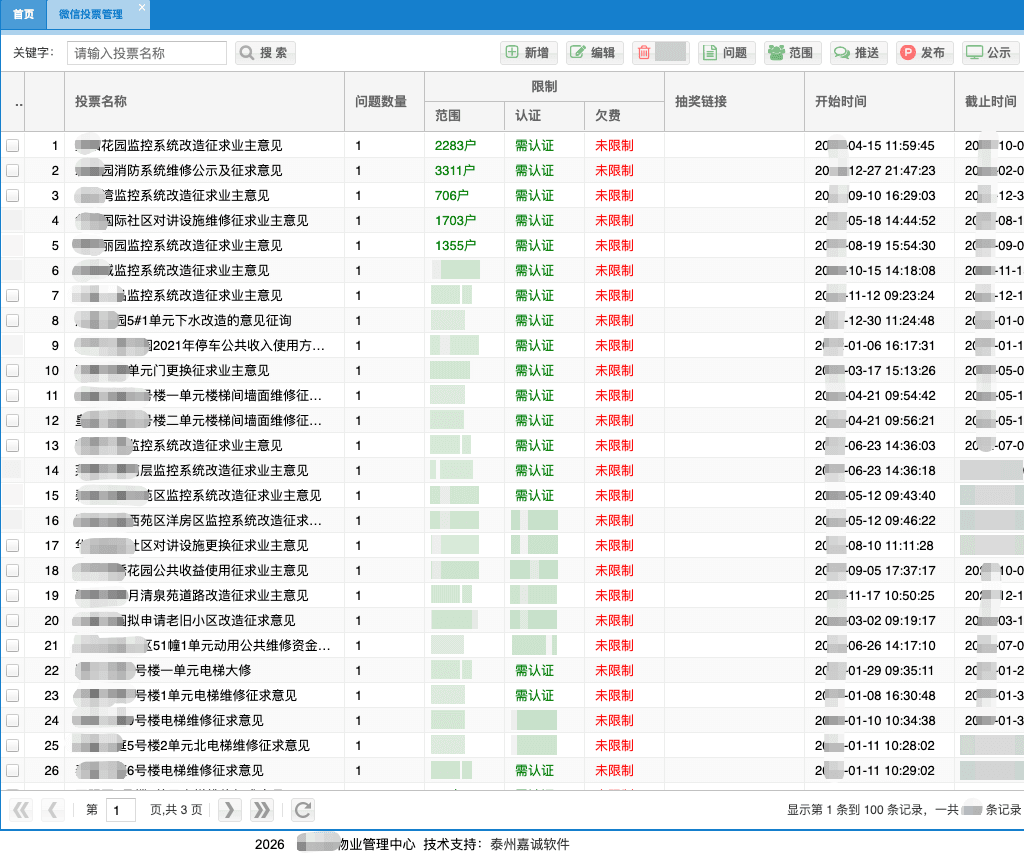Tick the checkbox for row 13

(x=12, y=445)
